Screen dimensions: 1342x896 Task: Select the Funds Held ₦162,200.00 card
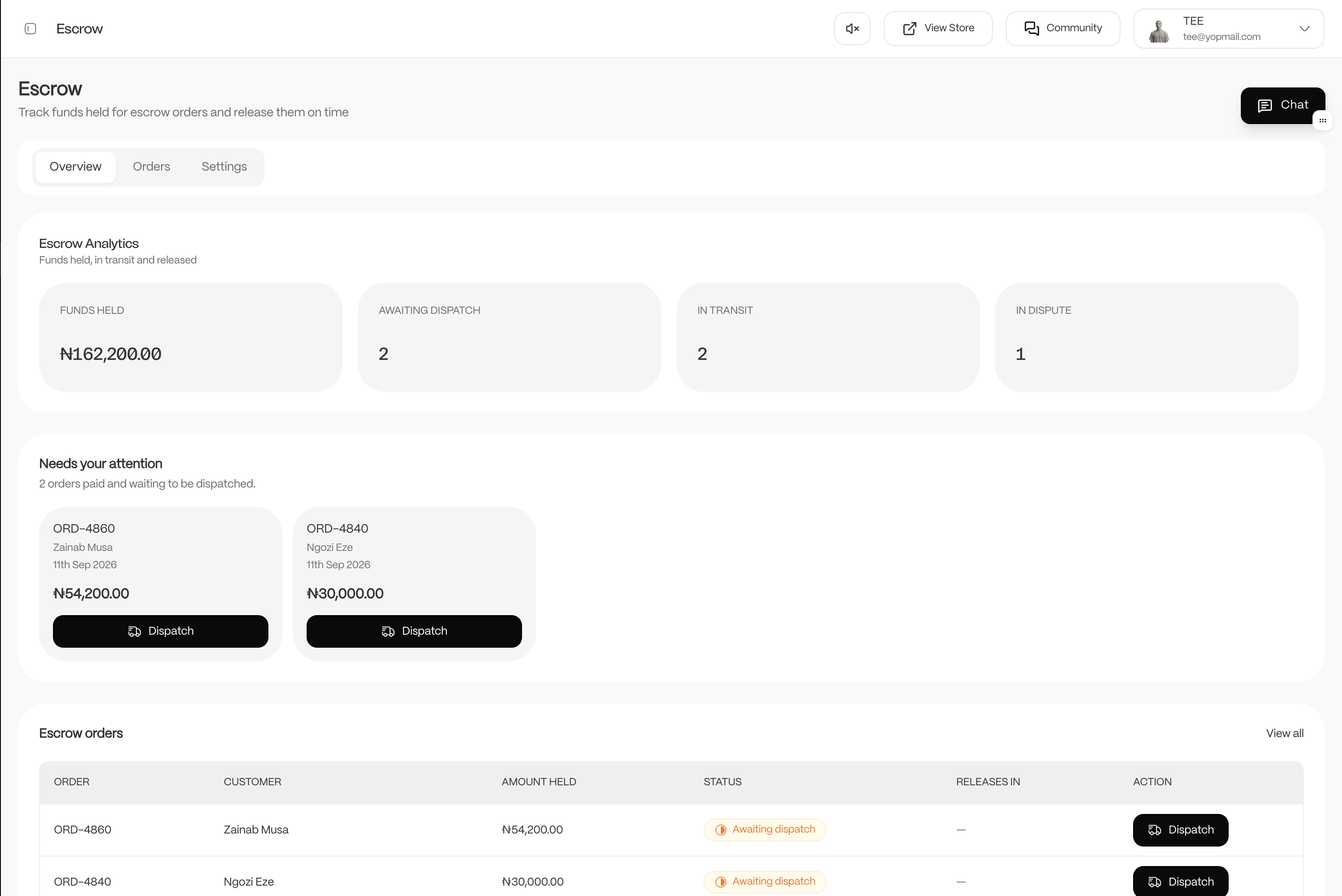point(190,337)
